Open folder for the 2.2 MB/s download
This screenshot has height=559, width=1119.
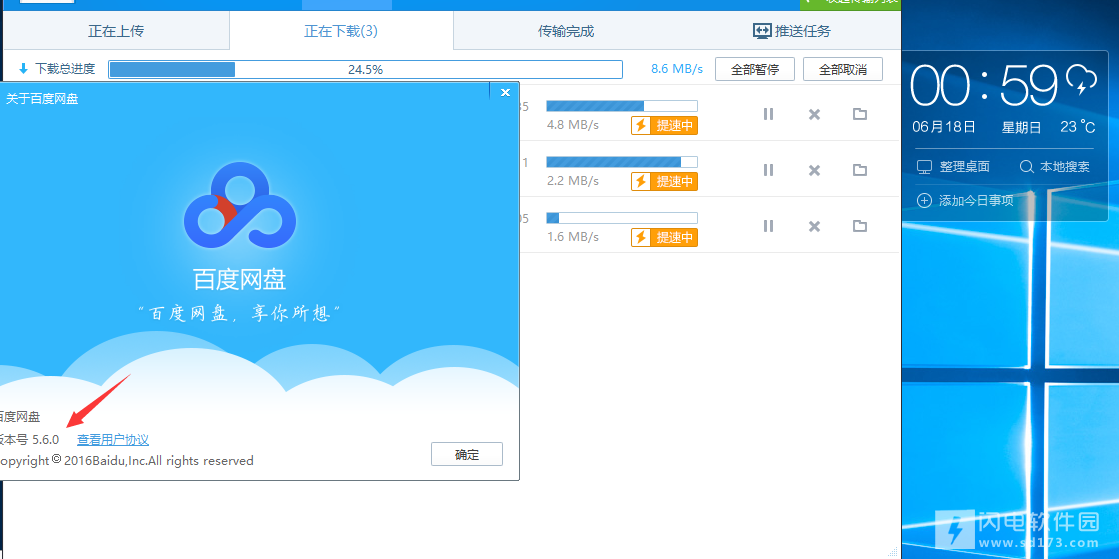(860, 170)
